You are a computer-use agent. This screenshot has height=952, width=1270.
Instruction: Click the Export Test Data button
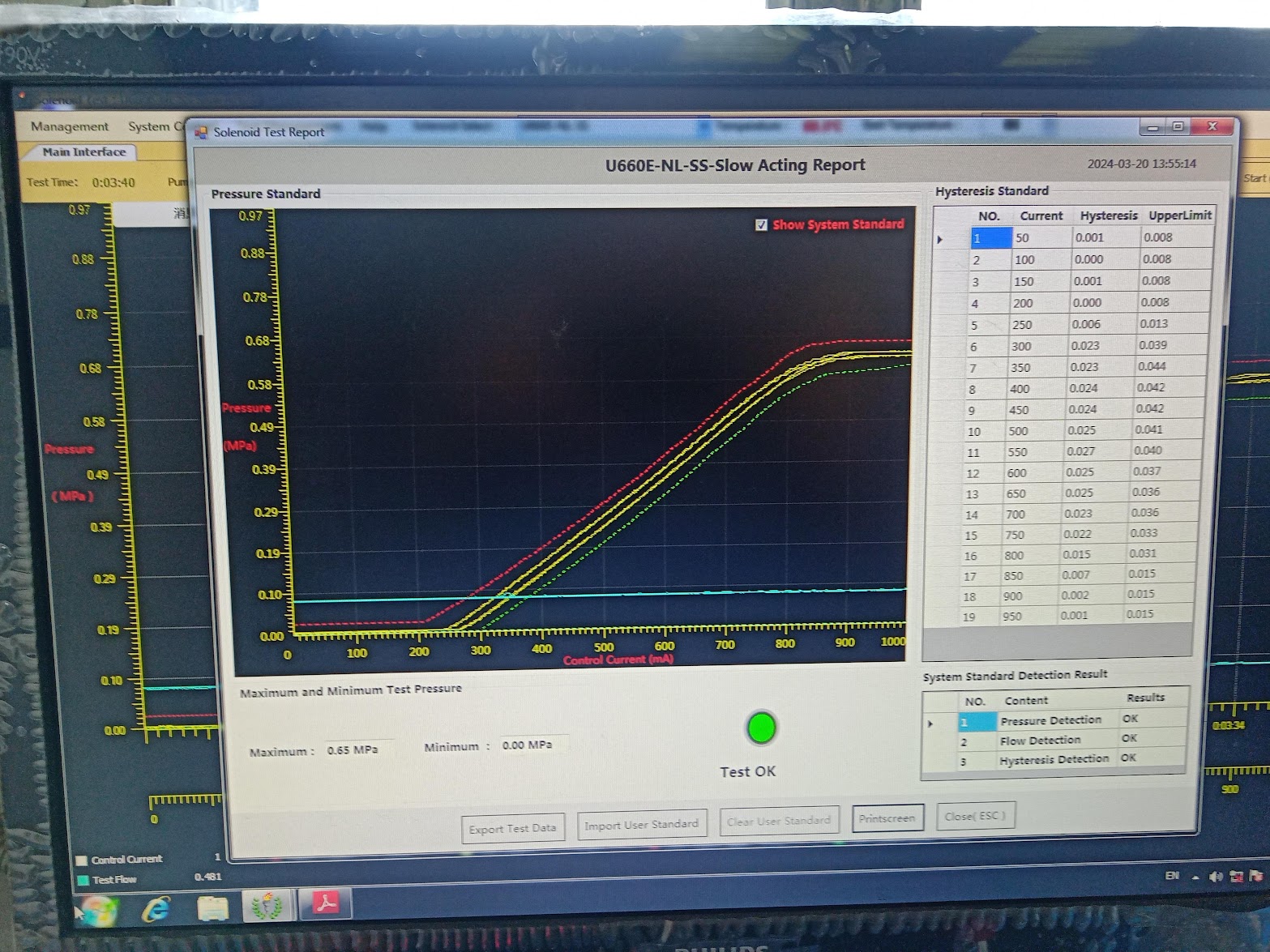tap(512, 828)
